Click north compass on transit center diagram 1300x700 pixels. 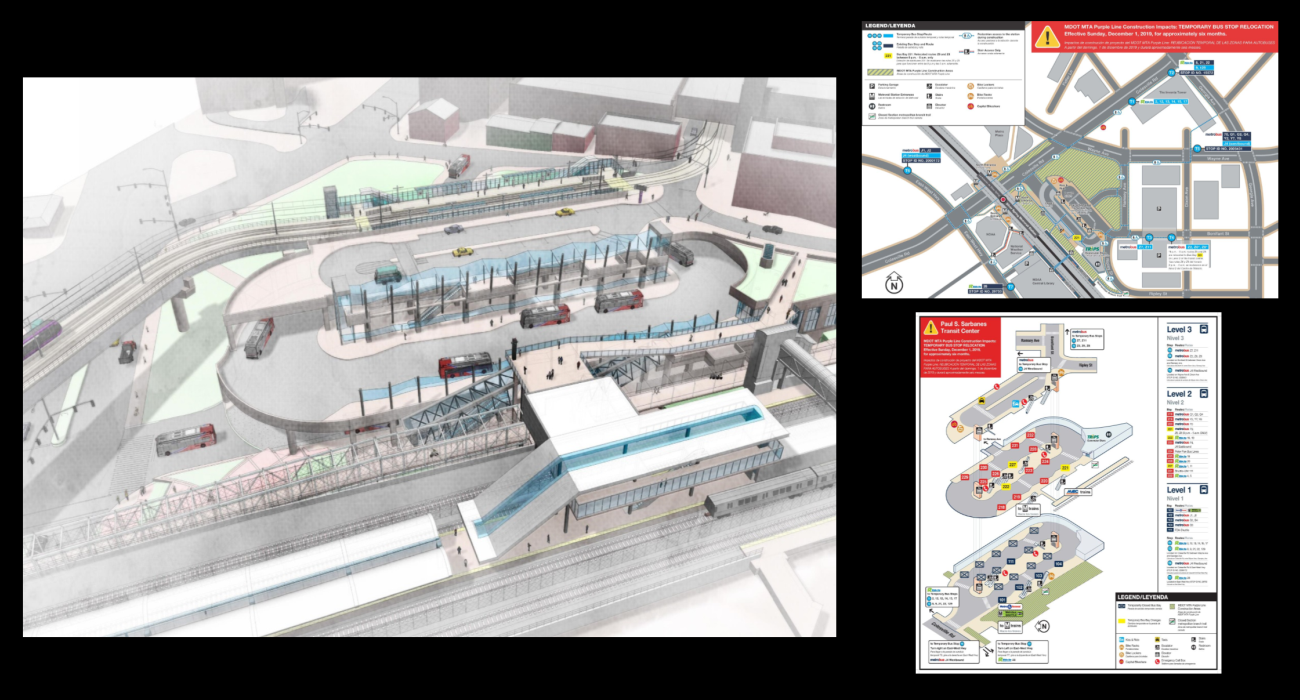coord(1044,625)
